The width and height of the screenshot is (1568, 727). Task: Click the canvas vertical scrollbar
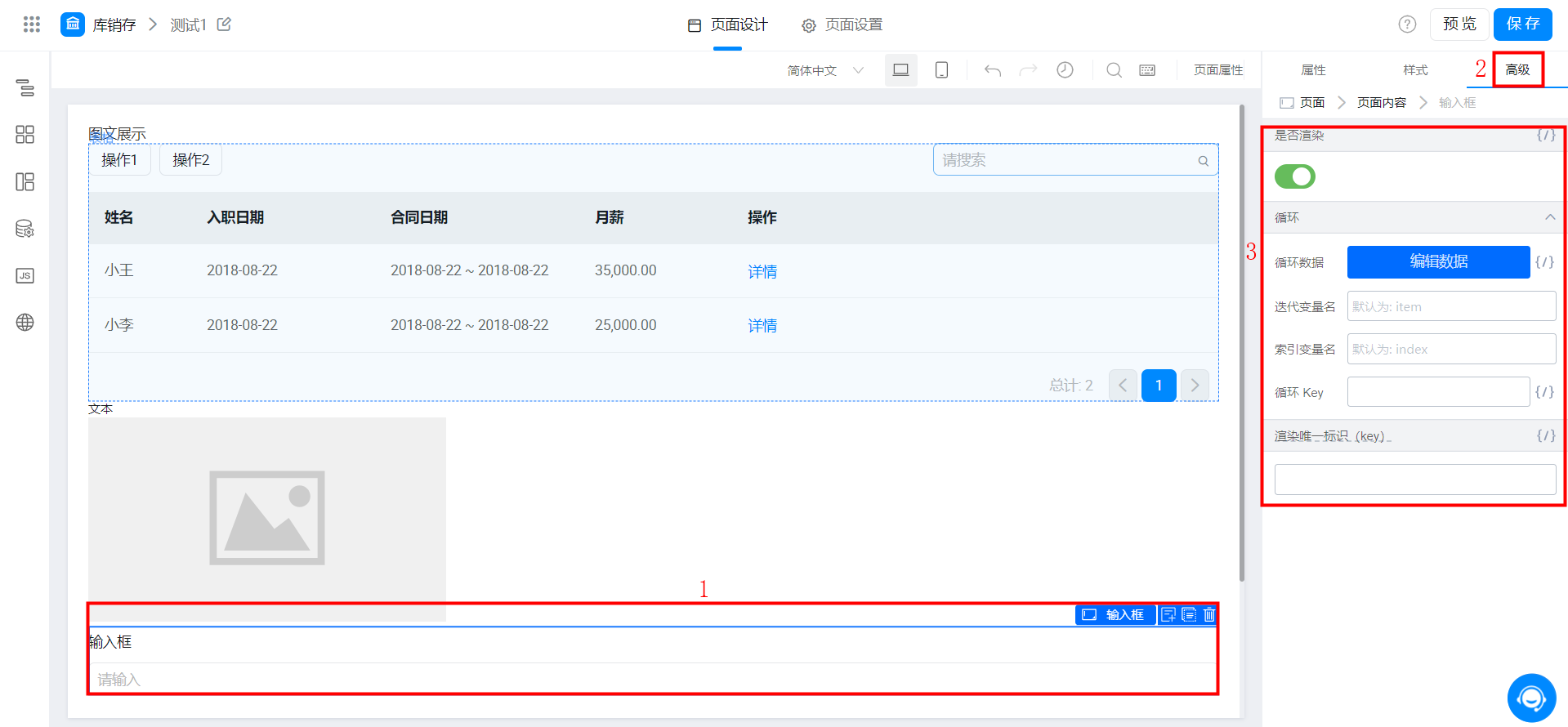(x=1242, y=343)
